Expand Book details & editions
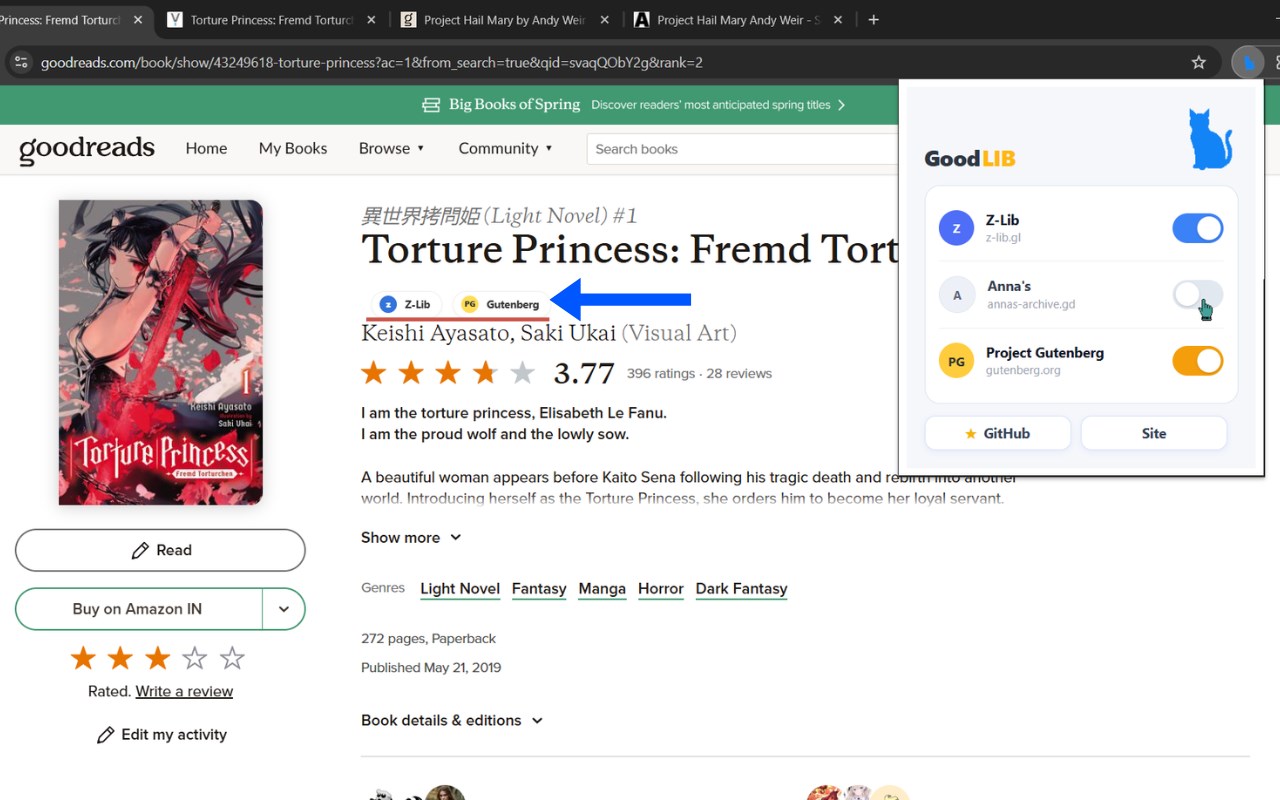 451,720
